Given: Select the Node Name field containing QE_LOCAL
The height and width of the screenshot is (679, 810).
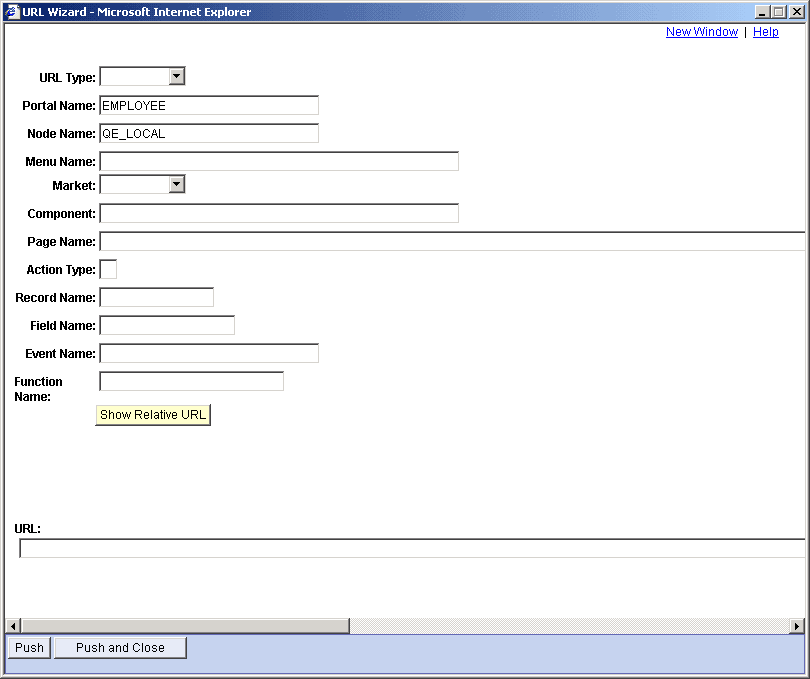Looking at the screenshot, I should click(208, 133).
